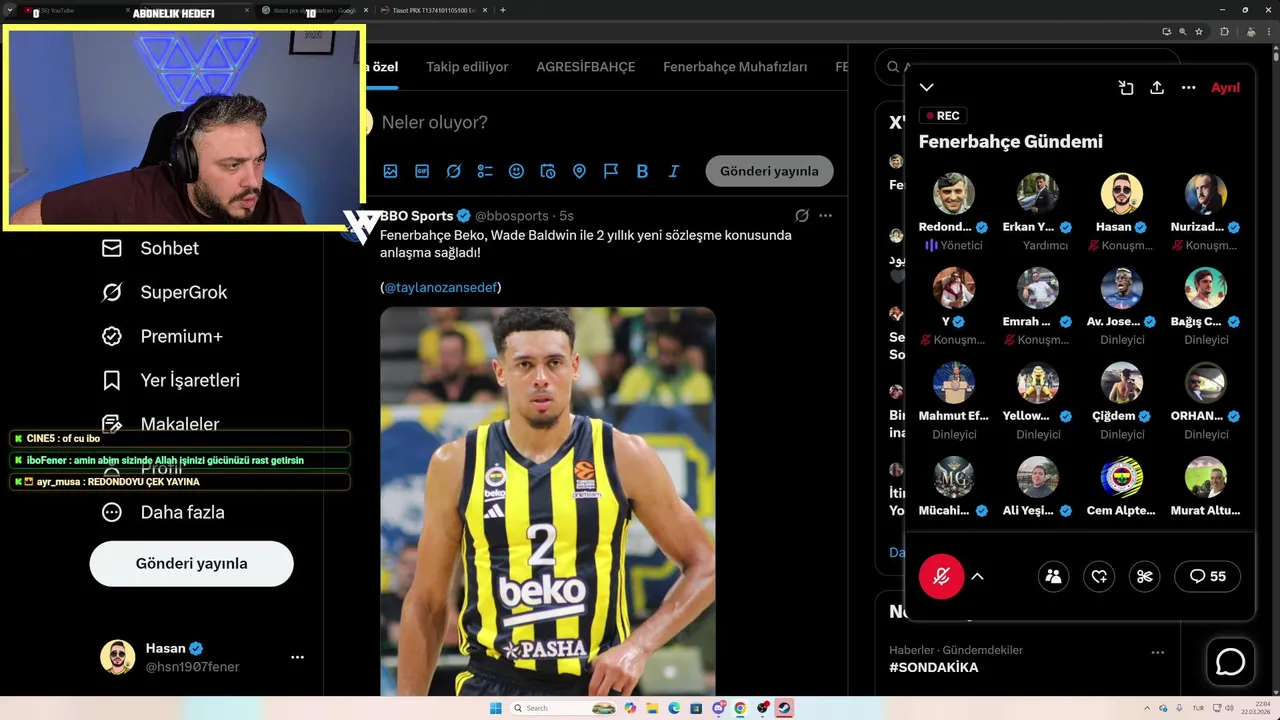Open Premium+ in sidebar

pyautogui.click(x=162, y=336)
